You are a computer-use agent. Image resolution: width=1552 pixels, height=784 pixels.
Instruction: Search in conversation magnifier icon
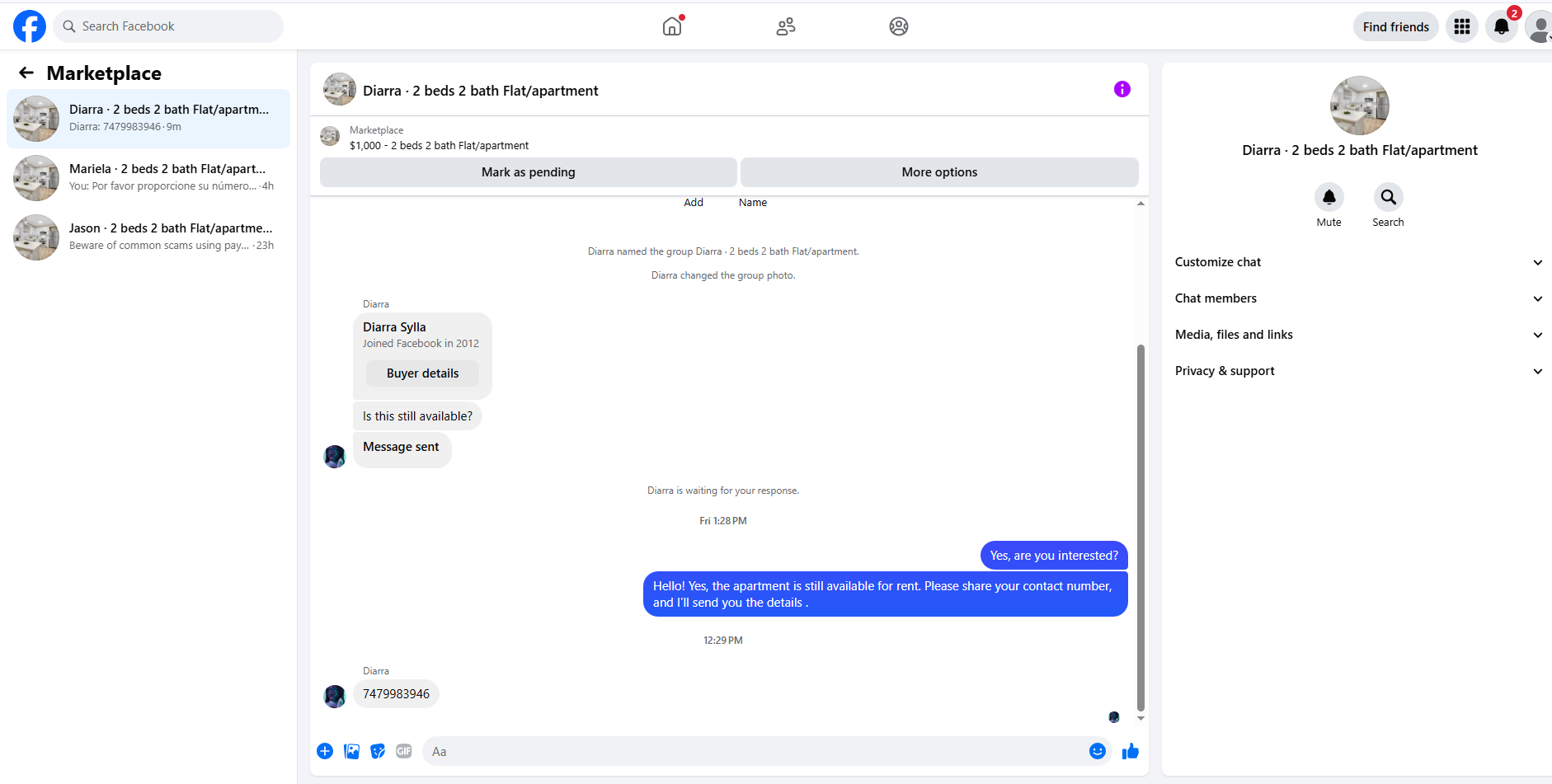1389,197
